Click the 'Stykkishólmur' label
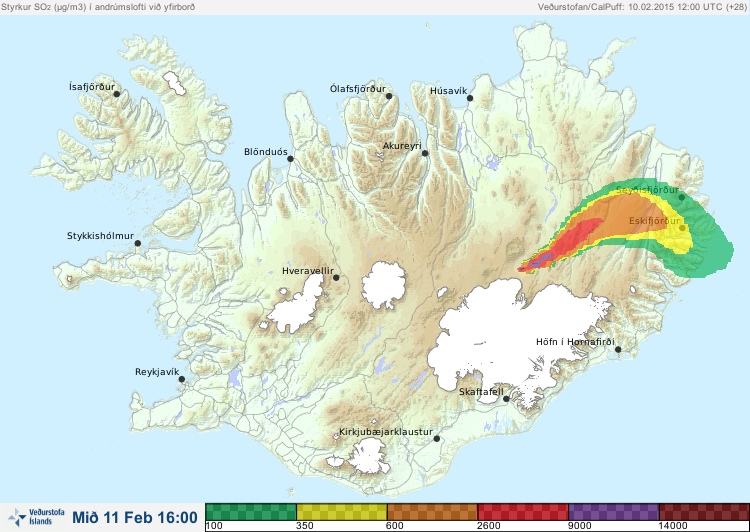750x532 pixels. click(x=100, y=236)
